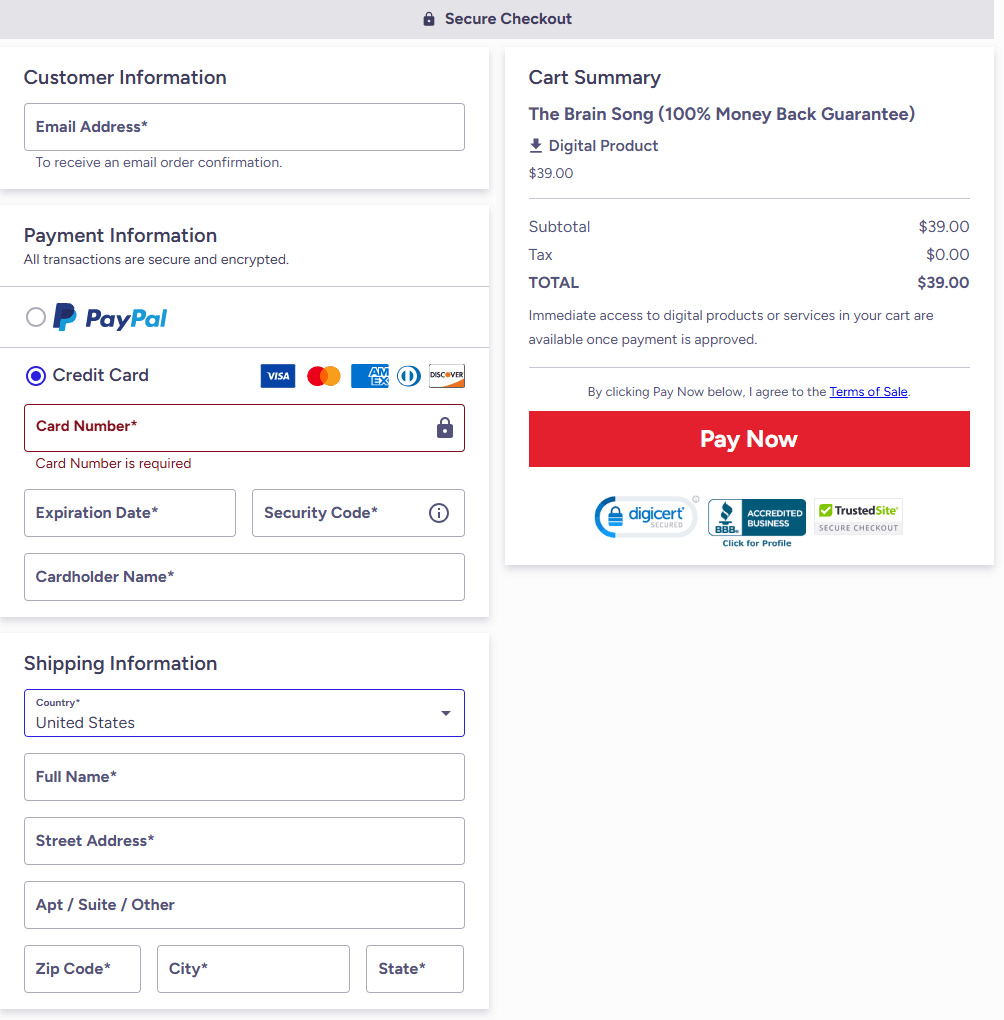This screenshot has width=1004, height=1020.
Task: Select the Visa card icon
Action: click(278, 375)
